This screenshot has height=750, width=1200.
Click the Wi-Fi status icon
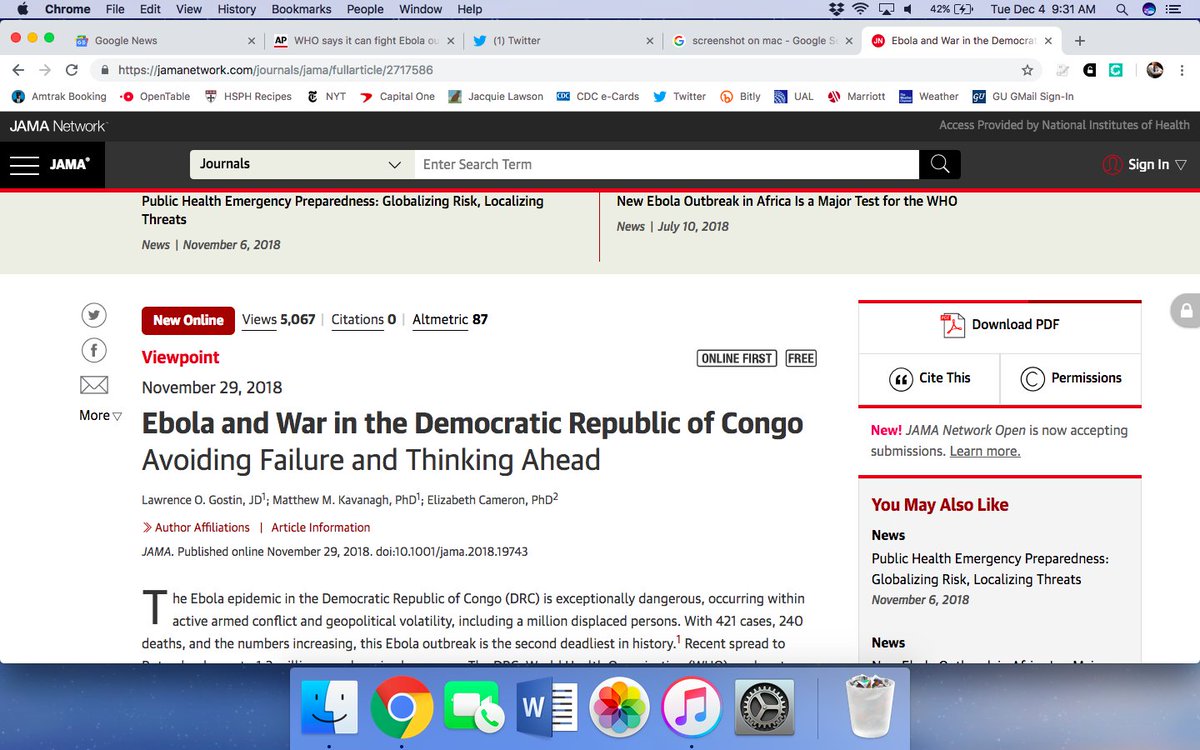(860, 9)
